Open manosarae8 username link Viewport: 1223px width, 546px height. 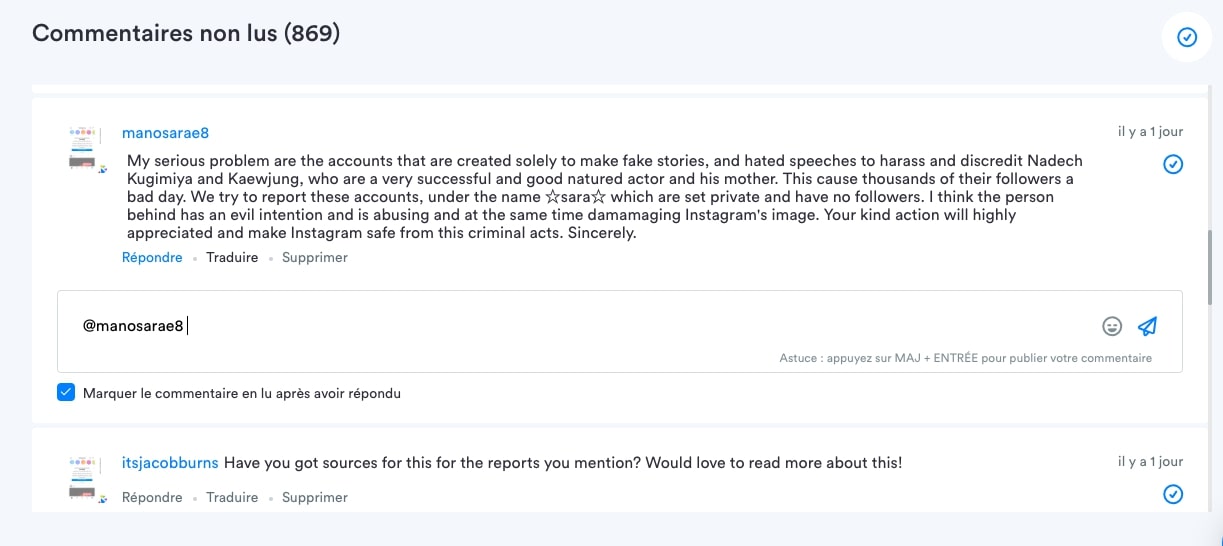[165, 133]
